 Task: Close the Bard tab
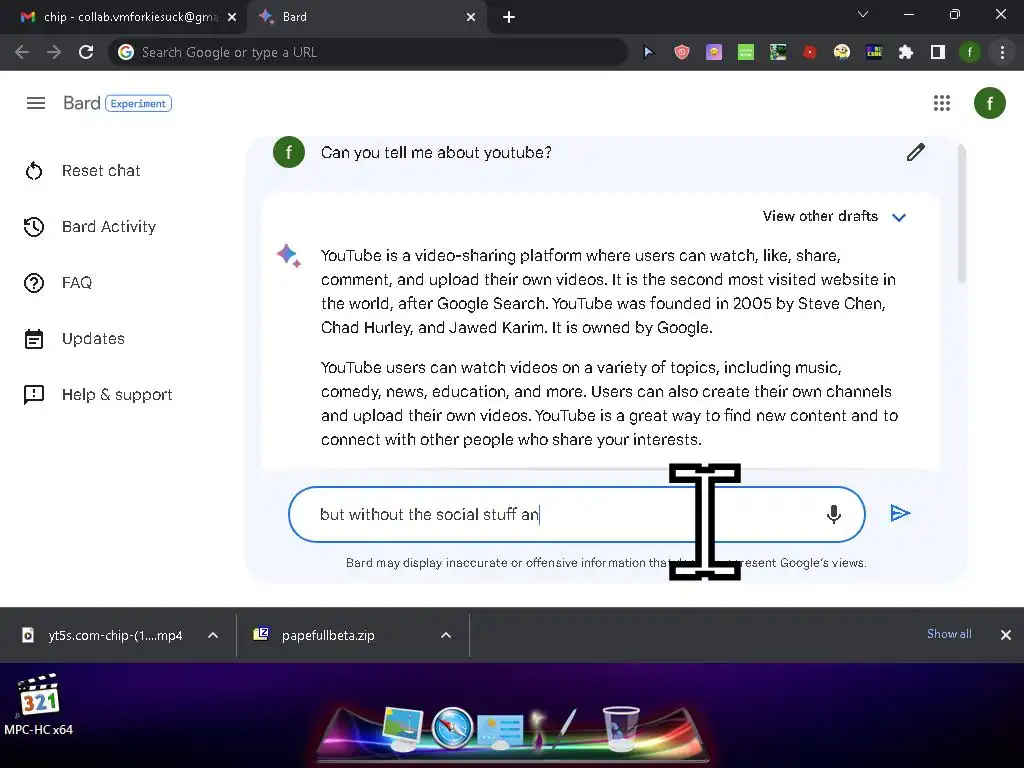471,17
